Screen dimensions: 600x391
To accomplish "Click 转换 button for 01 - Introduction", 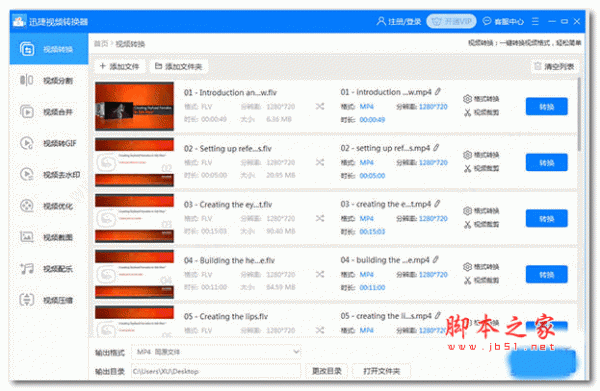I will pyautogui.click(x=546, y=106).
